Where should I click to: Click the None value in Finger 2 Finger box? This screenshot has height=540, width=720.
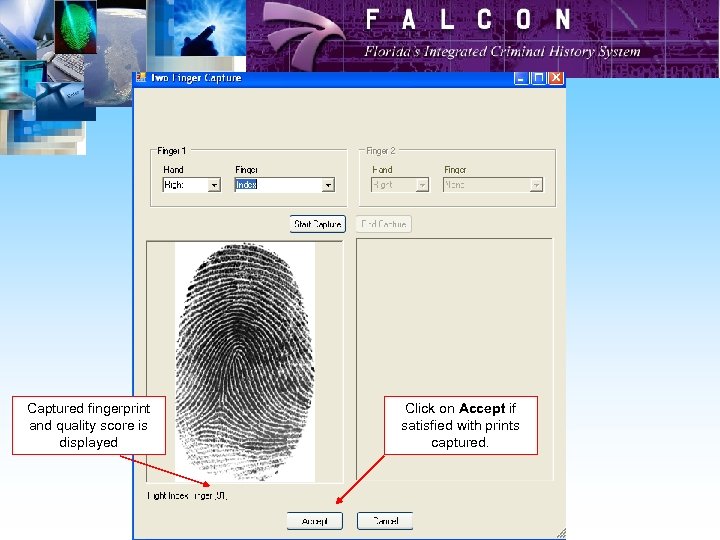(x=455, y=185)
